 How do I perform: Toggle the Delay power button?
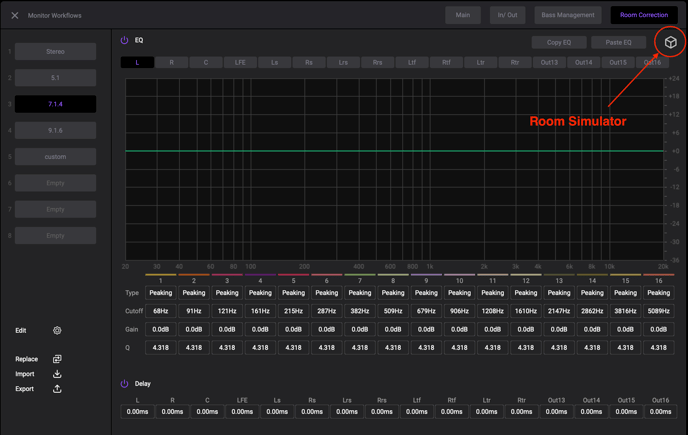(125, 383)
